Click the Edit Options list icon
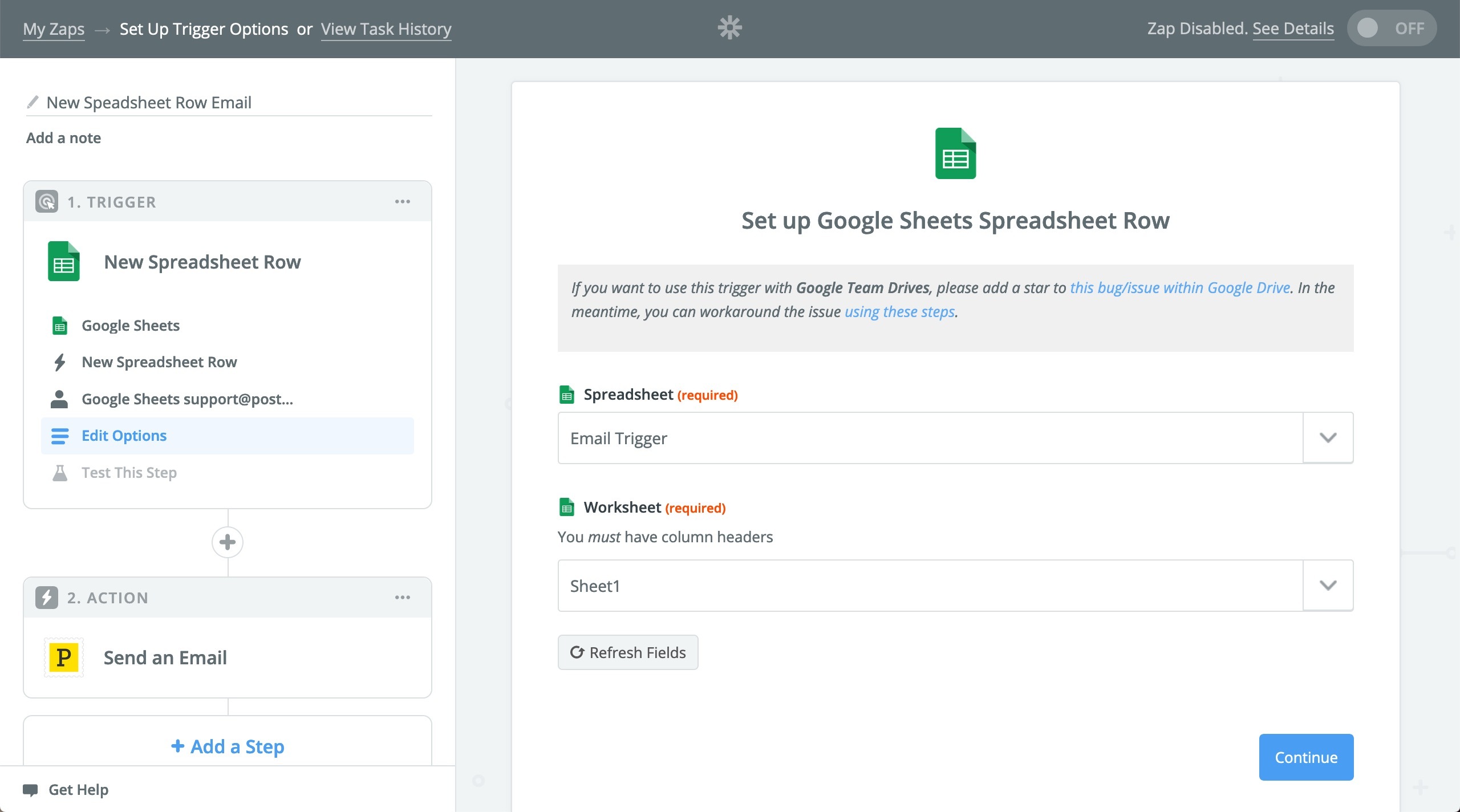Screen dimensions: 1460x812 (x=60, y=436)
